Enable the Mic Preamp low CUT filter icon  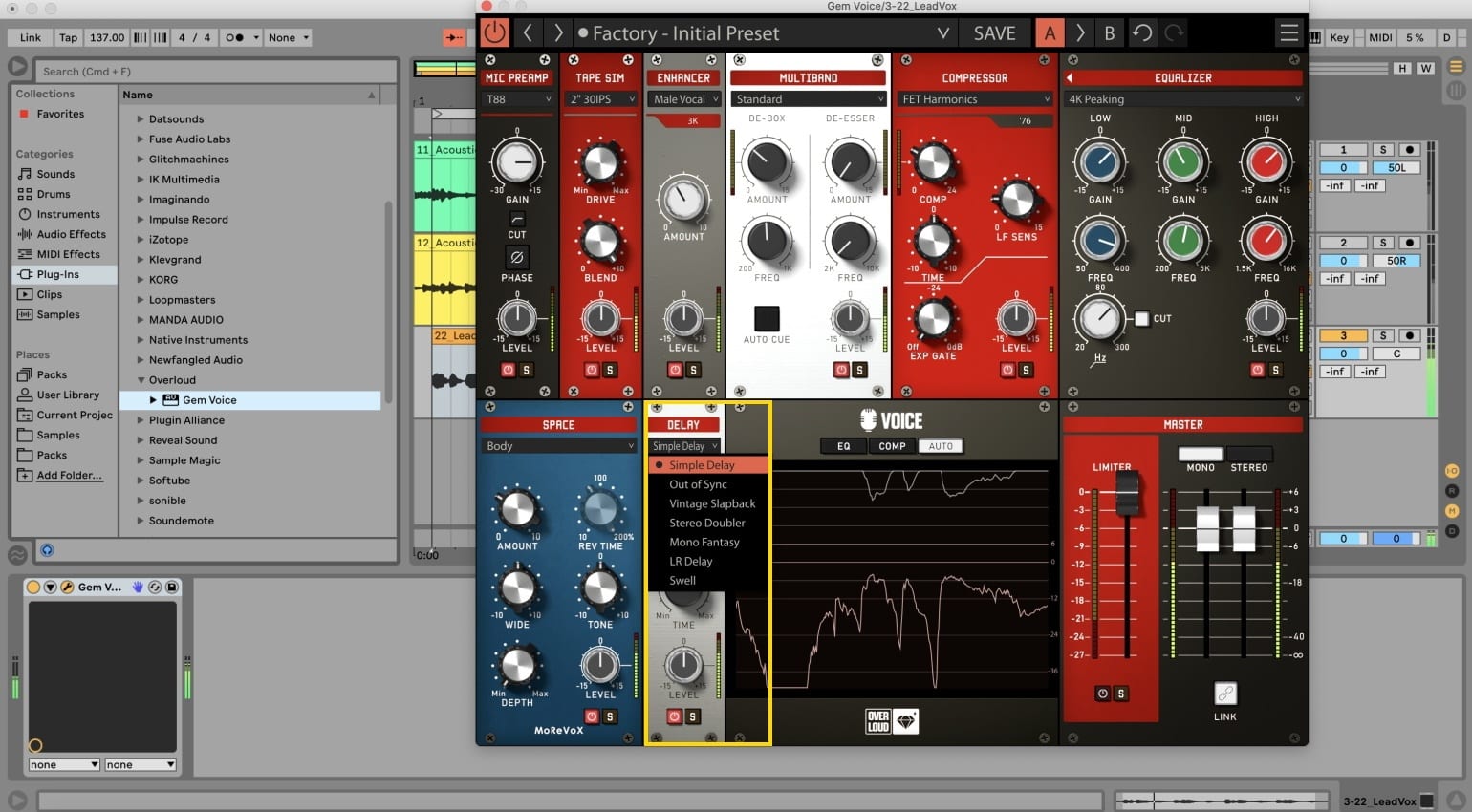(517, 219)
